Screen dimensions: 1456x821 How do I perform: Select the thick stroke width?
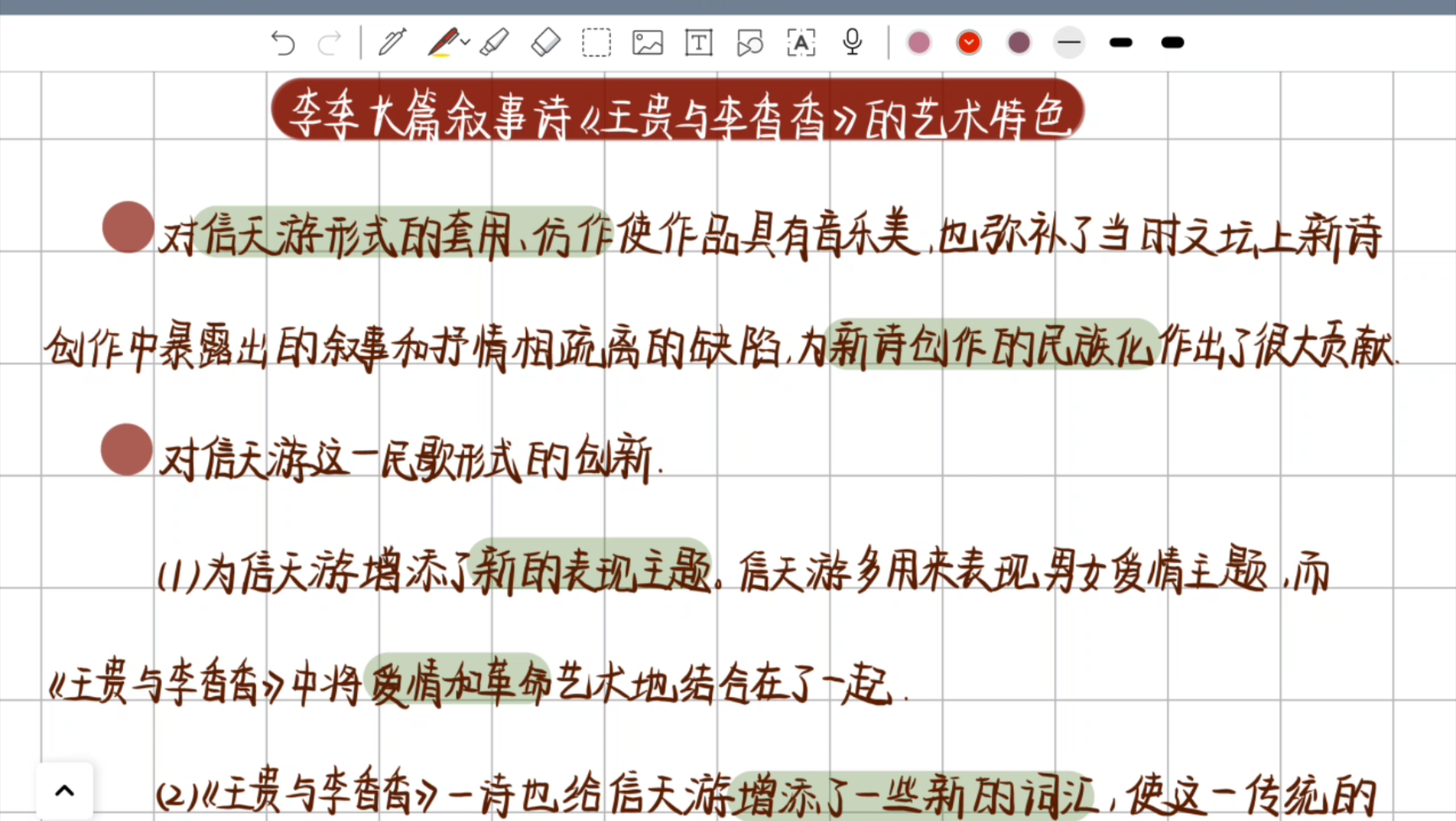[1173, 43]
